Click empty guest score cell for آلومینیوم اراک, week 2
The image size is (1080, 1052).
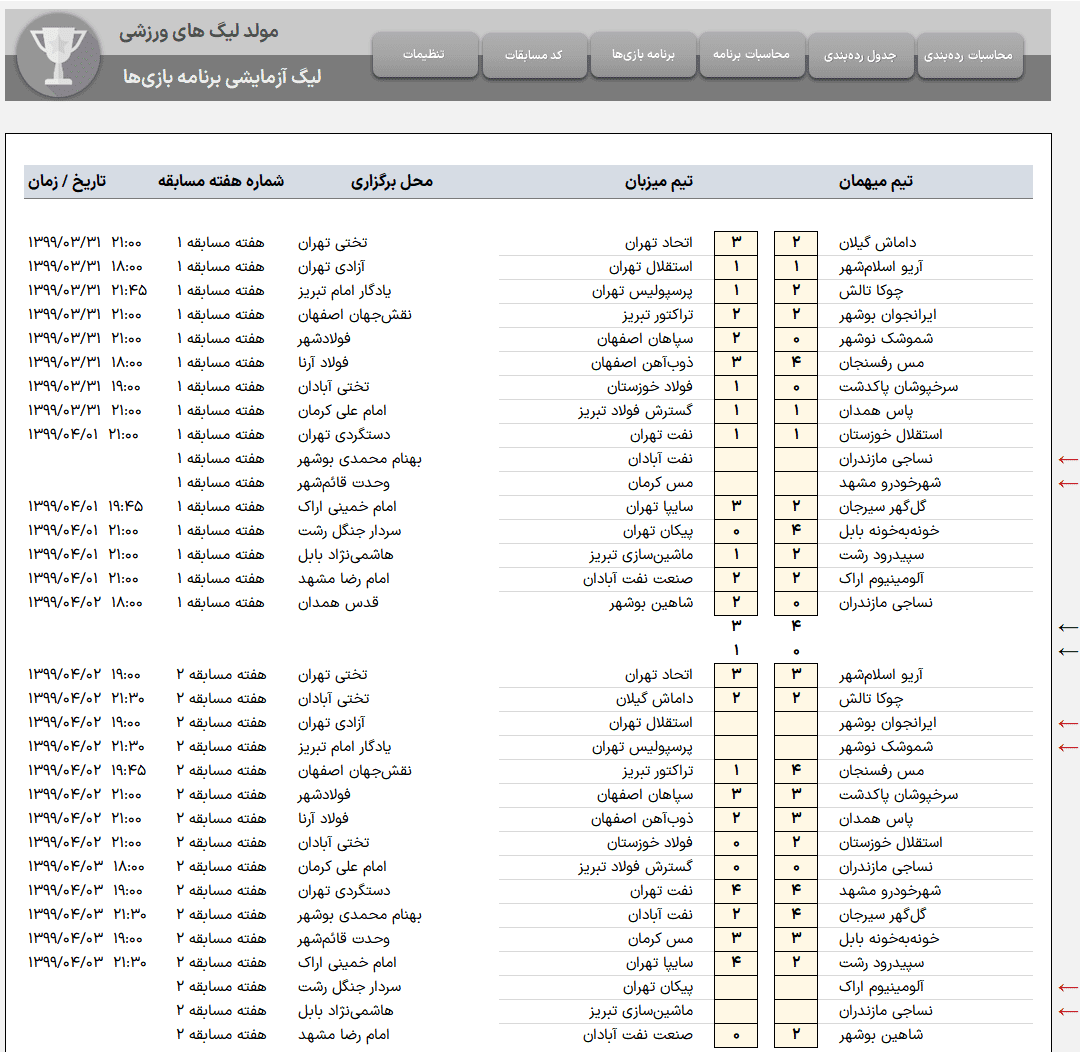click(796, 987)
